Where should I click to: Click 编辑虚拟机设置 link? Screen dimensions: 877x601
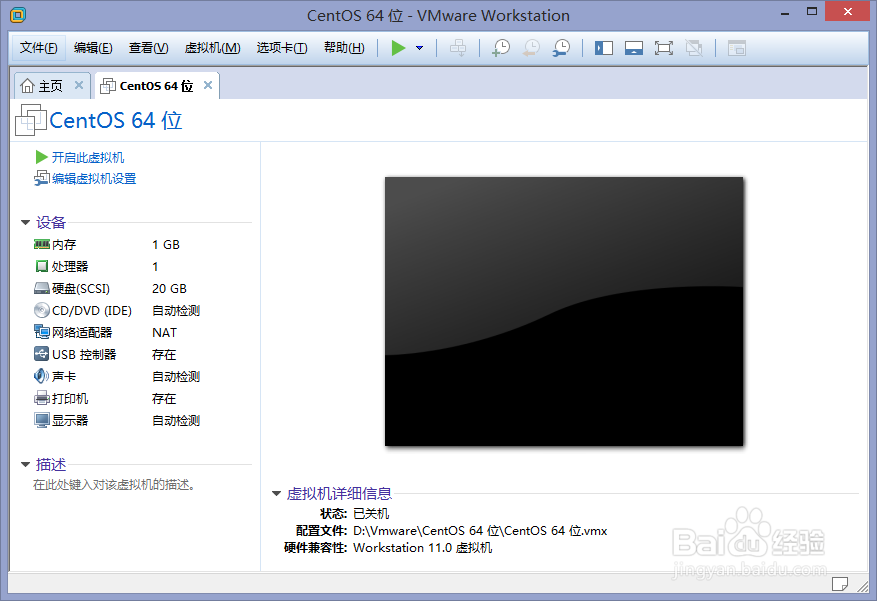[94, 179]
